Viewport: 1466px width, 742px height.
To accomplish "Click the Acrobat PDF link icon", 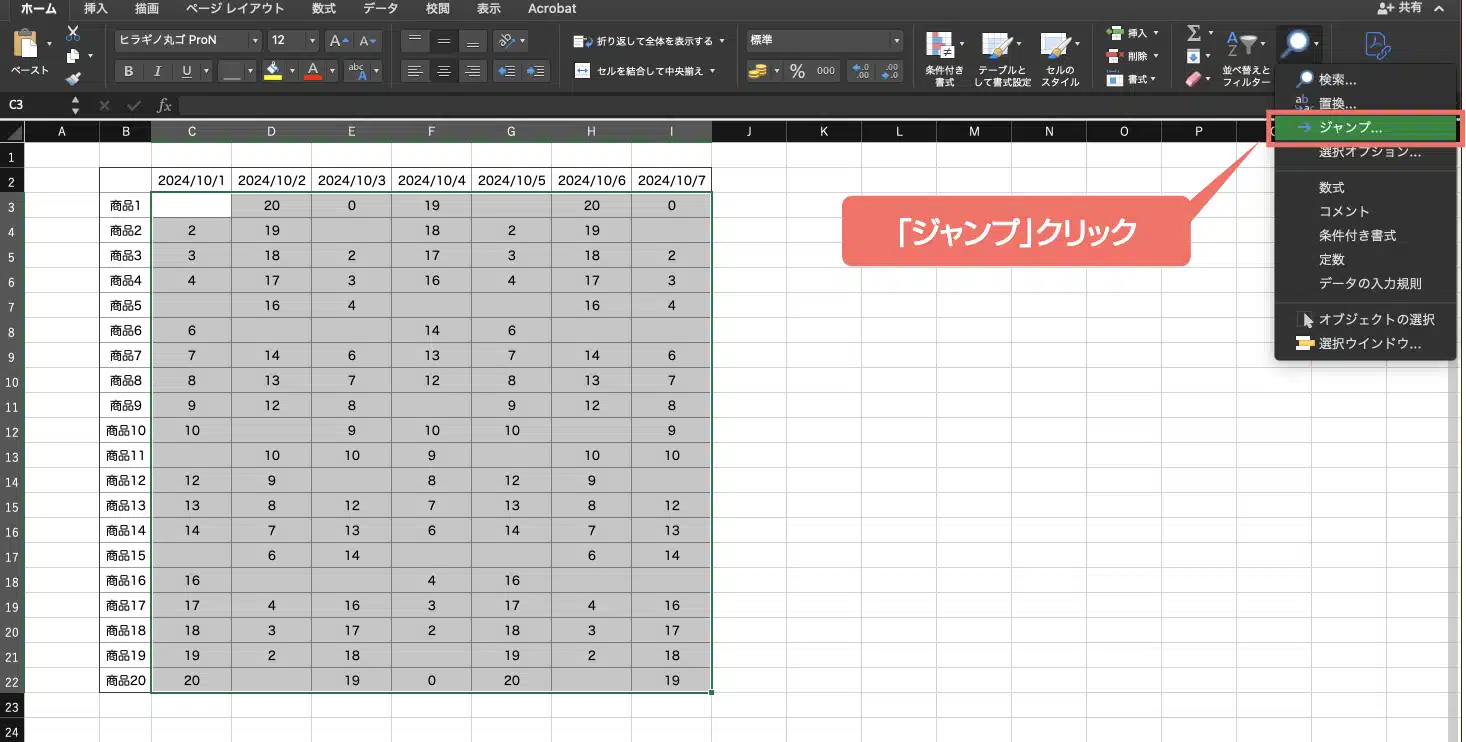I will click(1379, 46).
